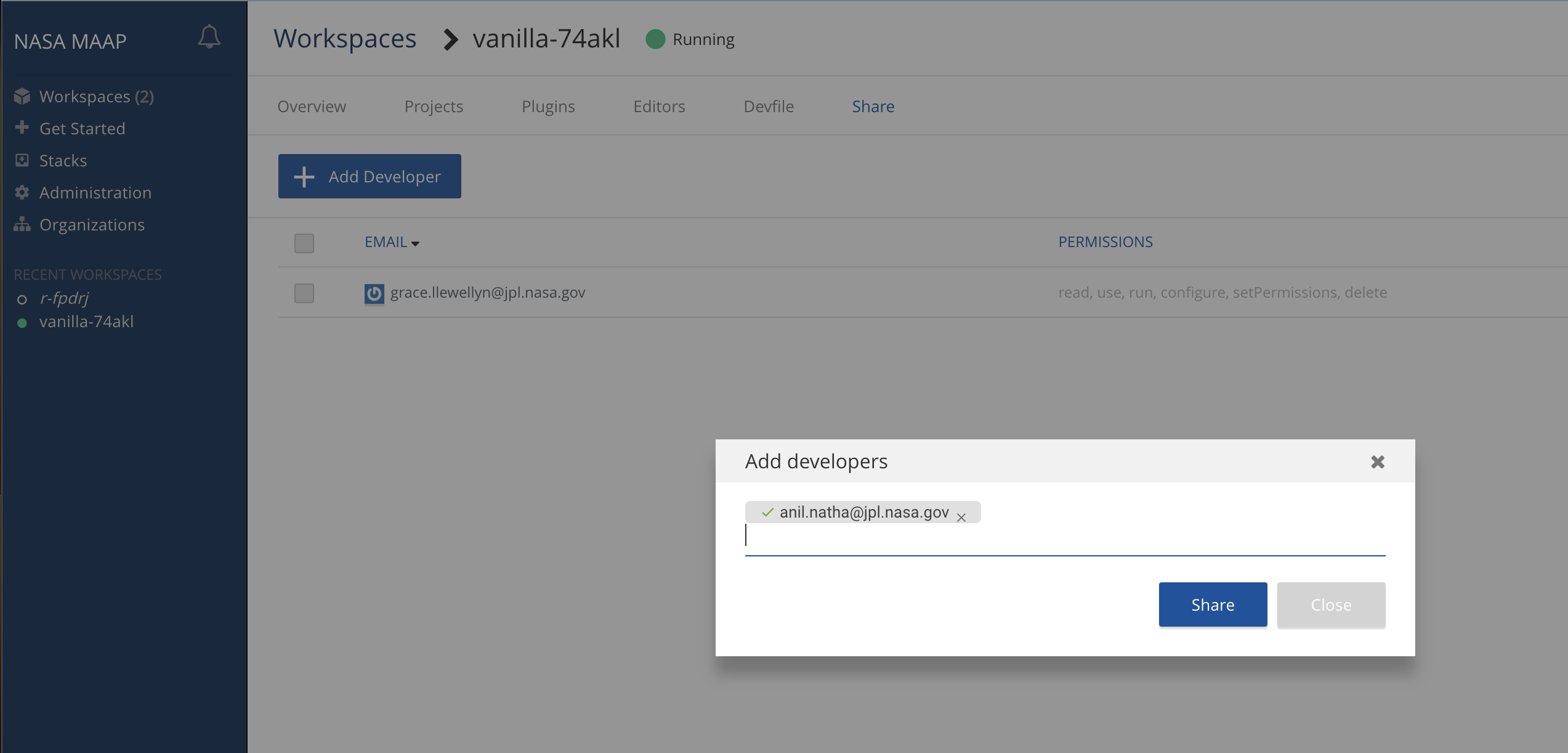Click the Administration gear icon
This screenshot has width=1568, height=753.
coord(22,192)
